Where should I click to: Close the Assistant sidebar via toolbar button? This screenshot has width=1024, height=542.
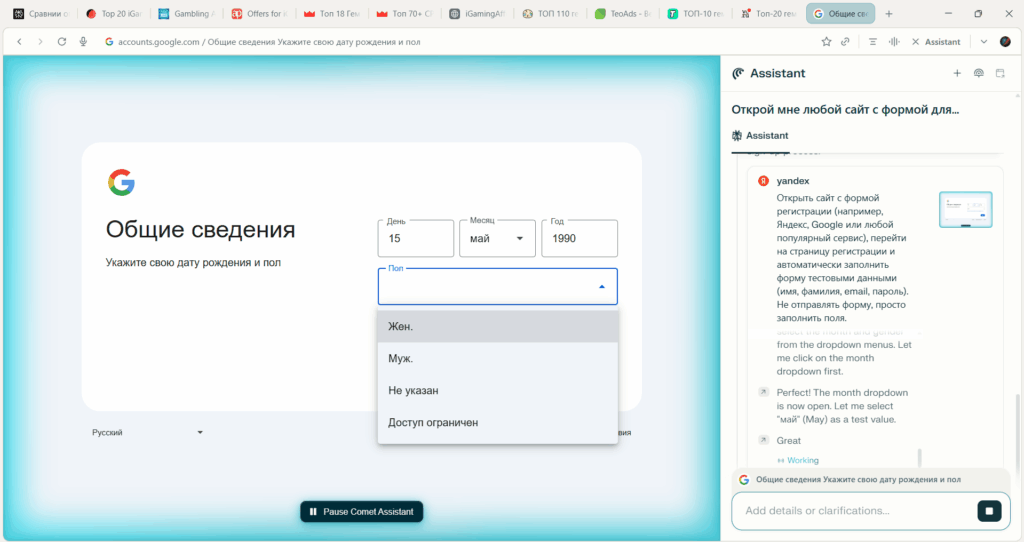936,42
